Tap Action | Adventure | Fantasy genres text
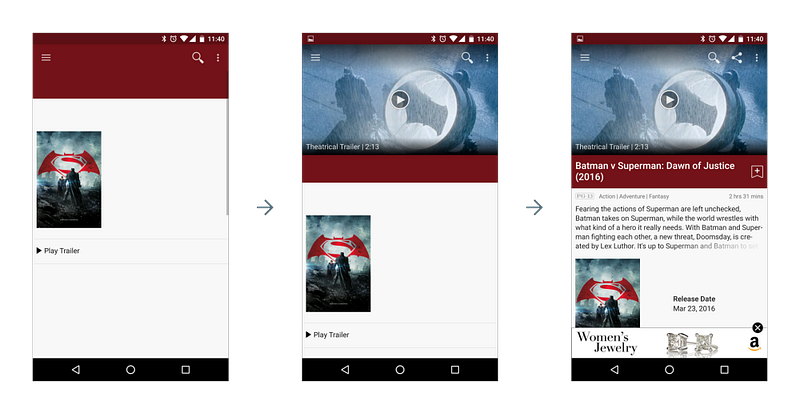 [x=634, y=196]
